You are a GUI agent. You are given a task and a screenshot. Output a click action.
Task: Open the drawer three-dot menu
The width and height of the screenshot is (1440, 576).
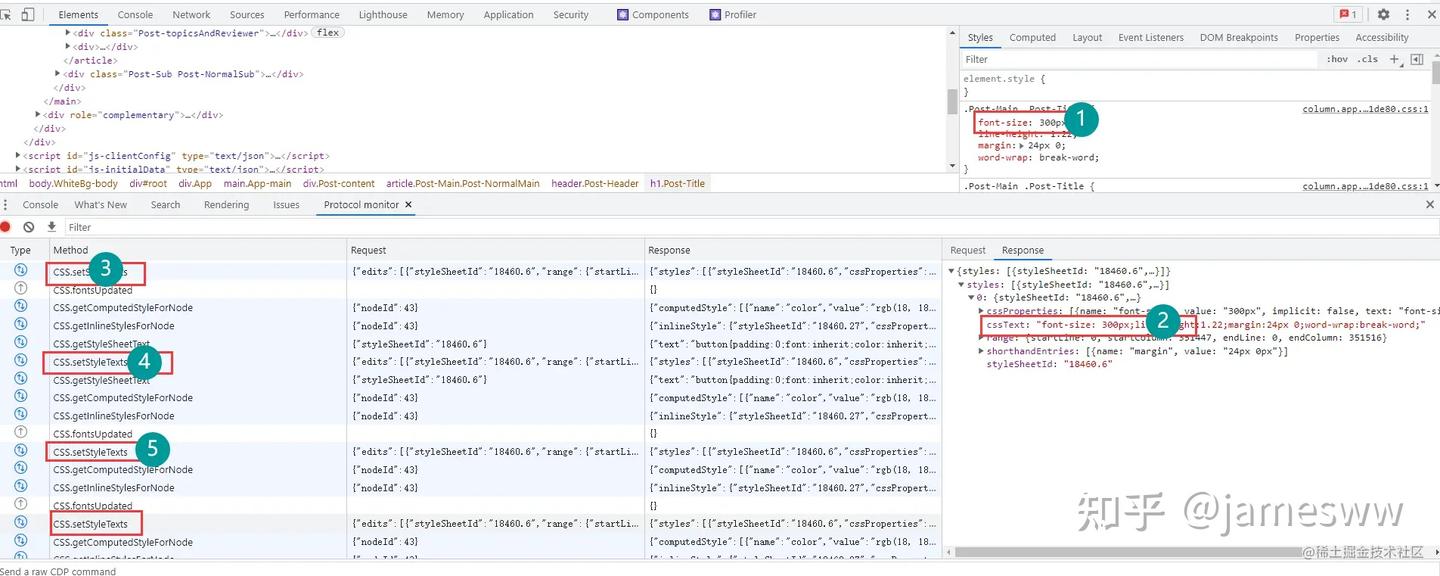pos(6,204)
